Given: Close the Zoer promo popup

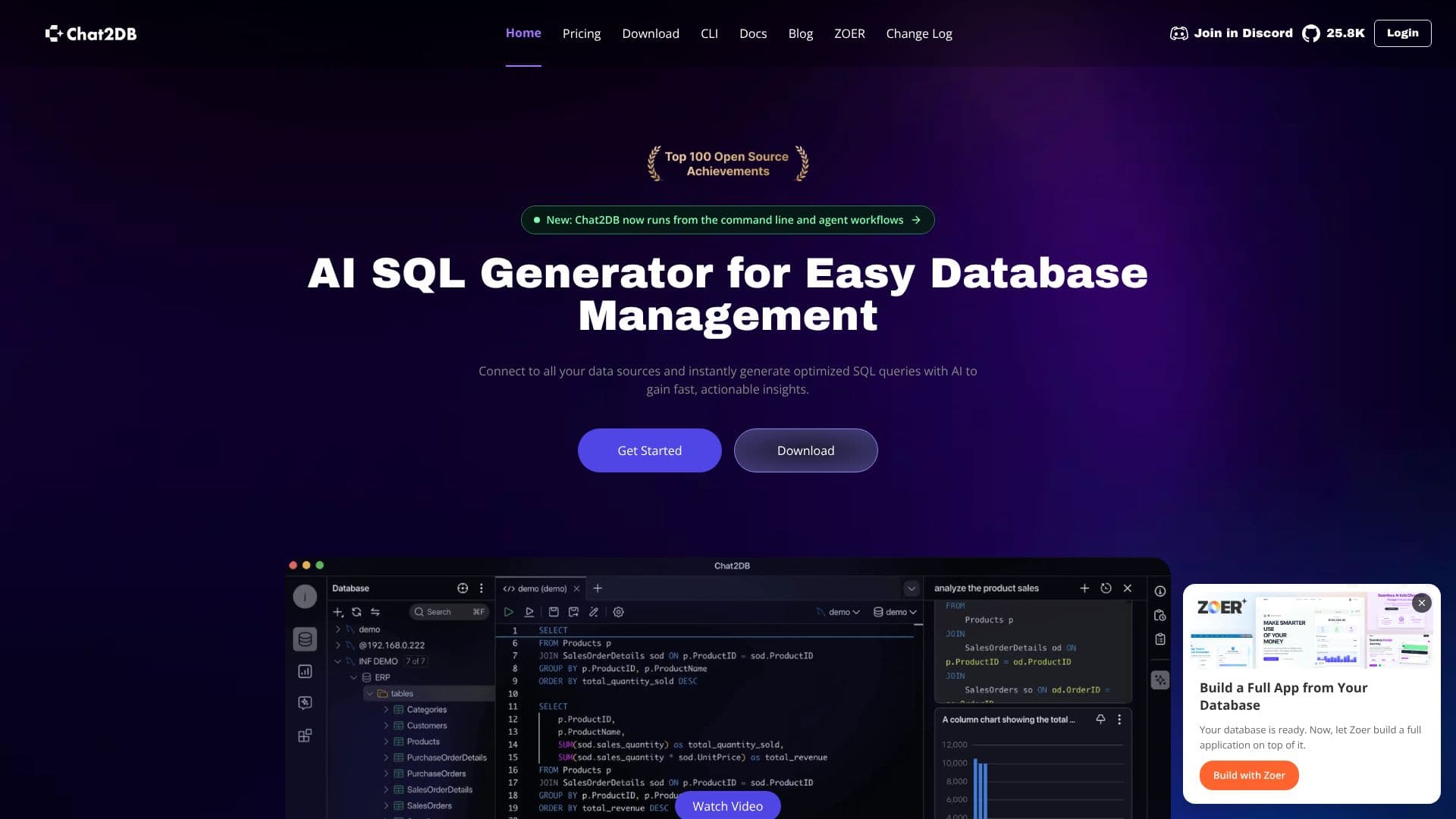Looking at the screenshot, I should (1422, 603).
